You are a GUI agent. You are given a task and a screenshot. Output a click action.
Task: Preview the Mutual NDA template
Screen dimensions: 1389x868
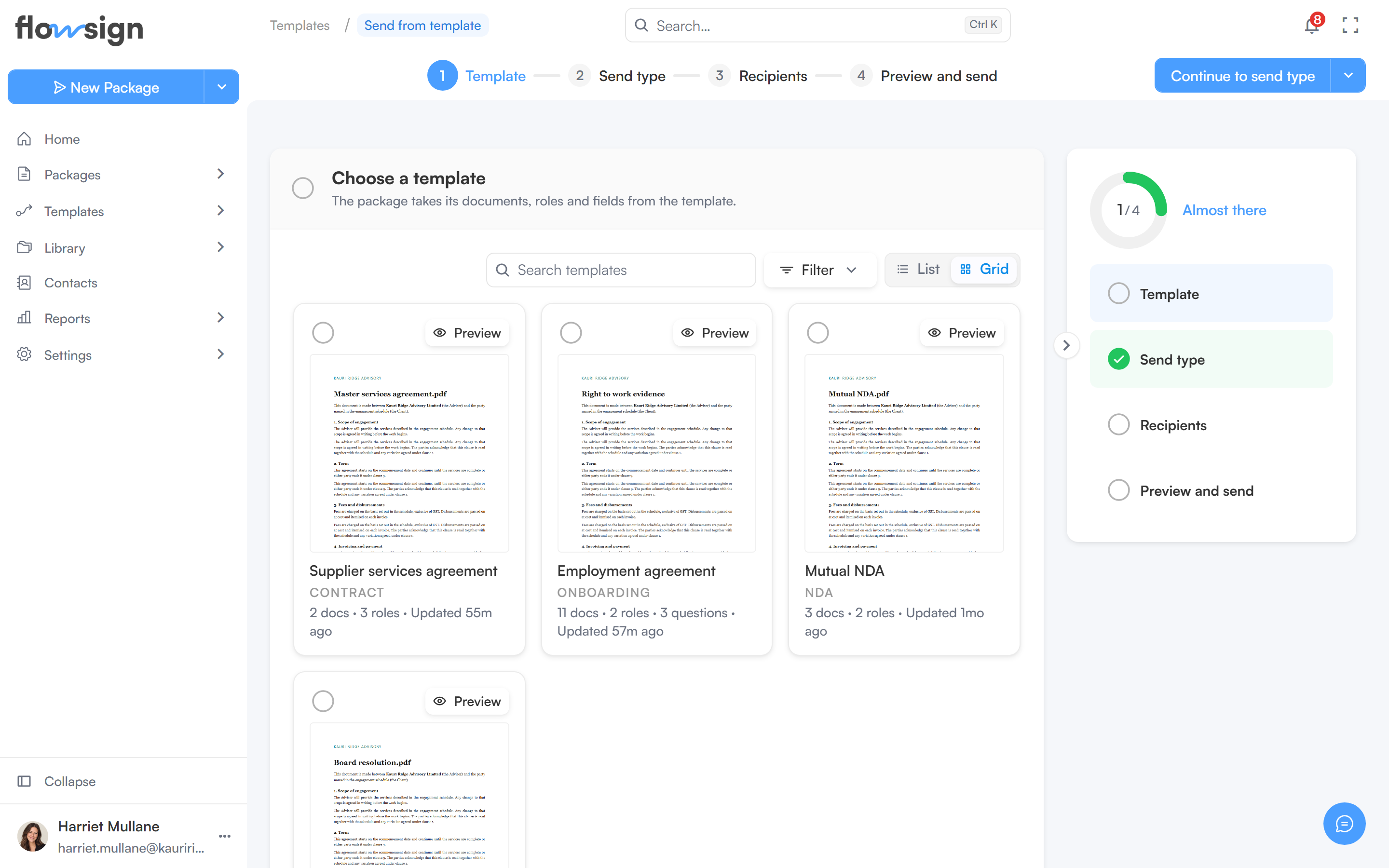point(962,333)
